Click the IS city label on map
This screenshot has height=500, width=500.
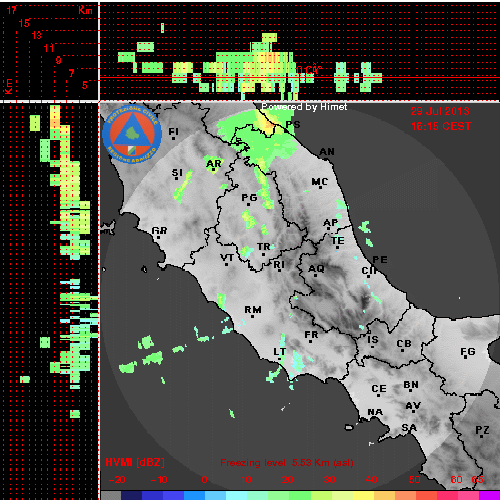point(373,340)
